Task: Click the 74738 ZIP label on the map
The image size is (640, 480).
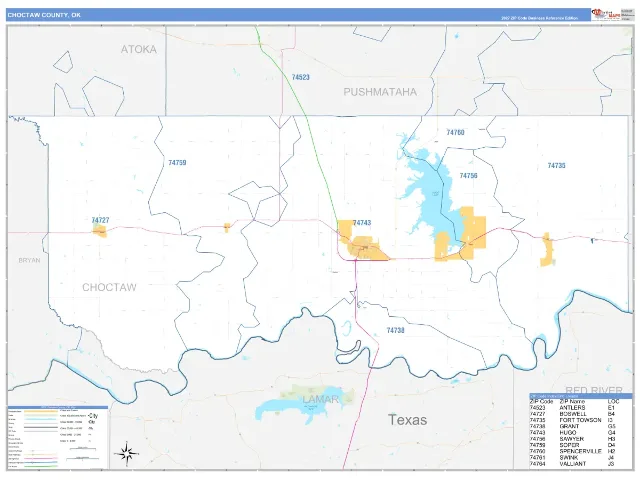Action: (x=395, y=331)
